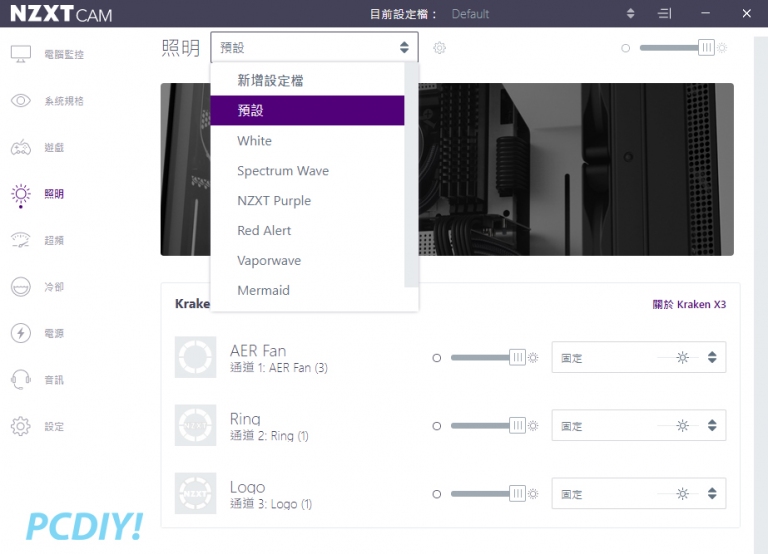Select highlighted 預設 profile entry
This screenshot has width=768, height=554.
coord(308,110)
